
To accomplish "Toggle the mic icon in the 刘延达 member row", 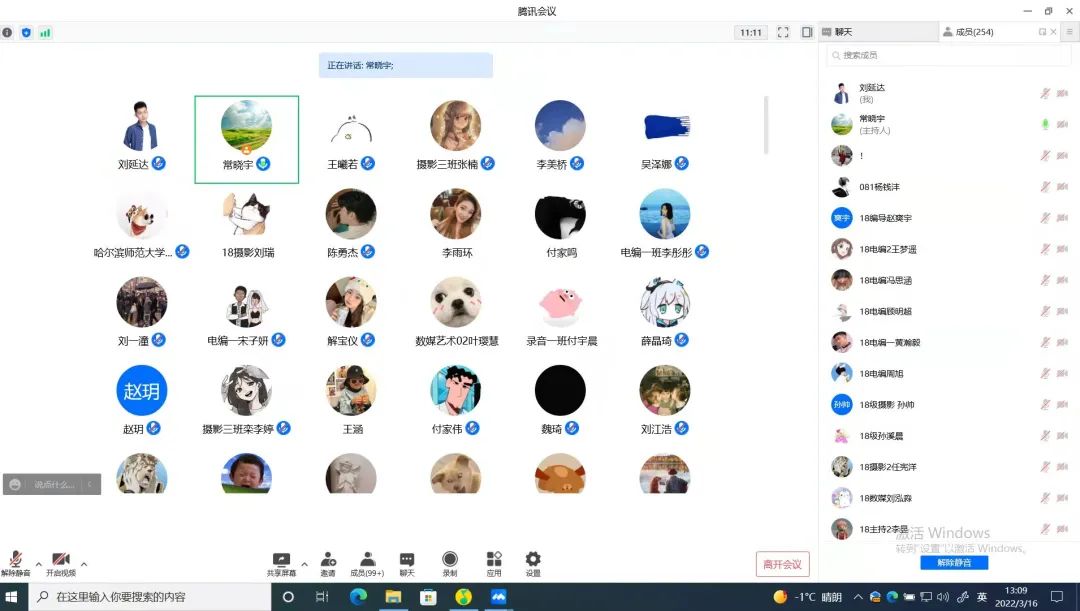I will (x=1046, y=93).
